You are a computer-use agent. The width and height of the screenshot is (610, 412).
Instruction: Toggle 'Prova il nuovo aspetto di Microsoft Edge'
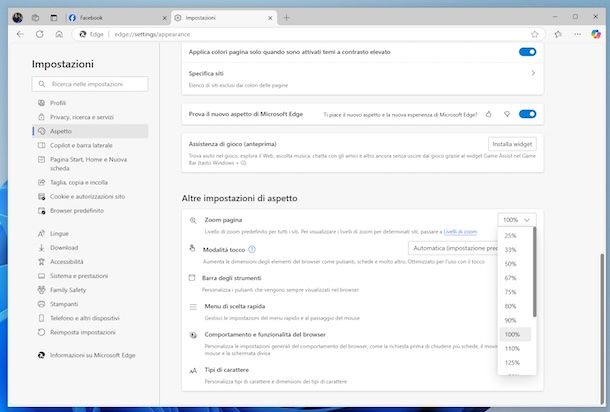coord(528,114)
